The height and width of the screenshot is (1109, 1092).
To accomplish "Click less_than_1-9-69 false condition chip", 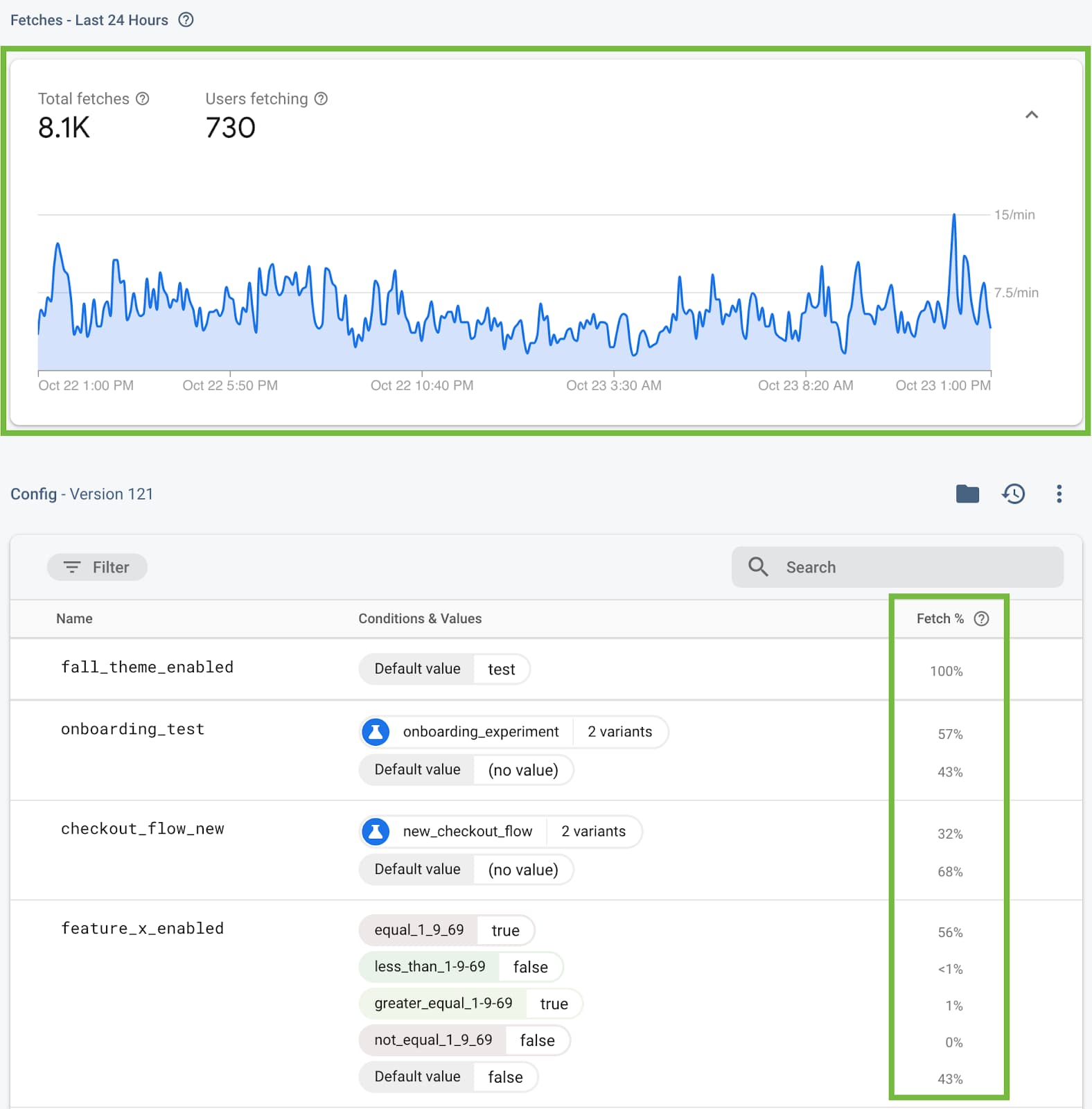I will 461,967.
